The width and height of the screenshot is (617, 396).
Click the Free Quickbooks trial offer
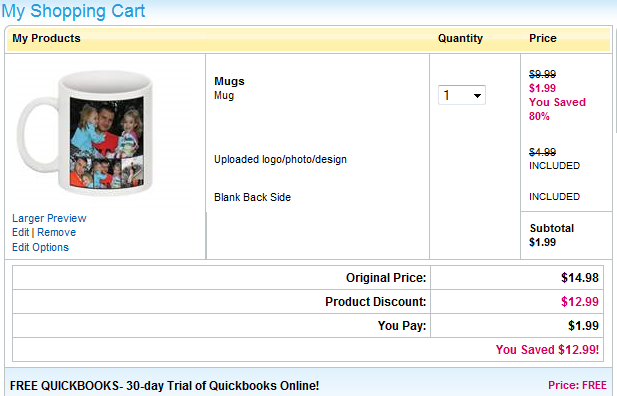pyautogui.click(x=164, y=385)
